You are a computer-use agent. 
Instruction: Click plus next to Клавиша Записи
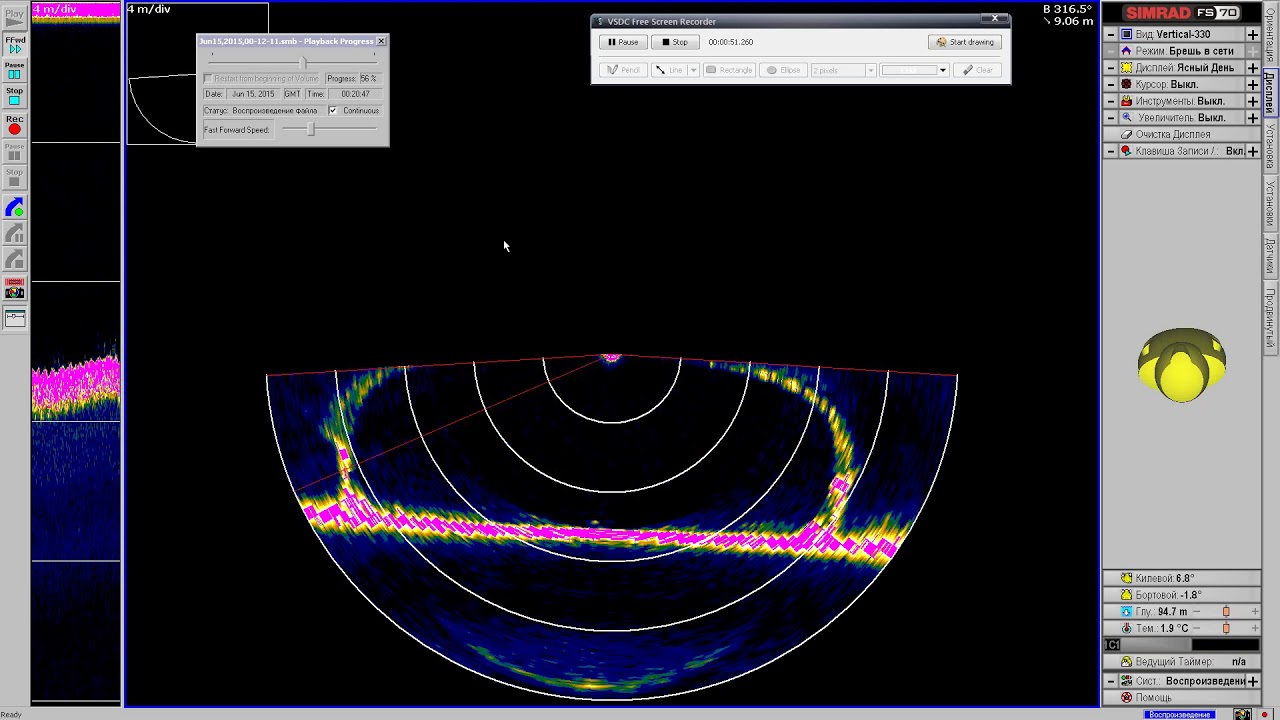tap(1252, 151)
